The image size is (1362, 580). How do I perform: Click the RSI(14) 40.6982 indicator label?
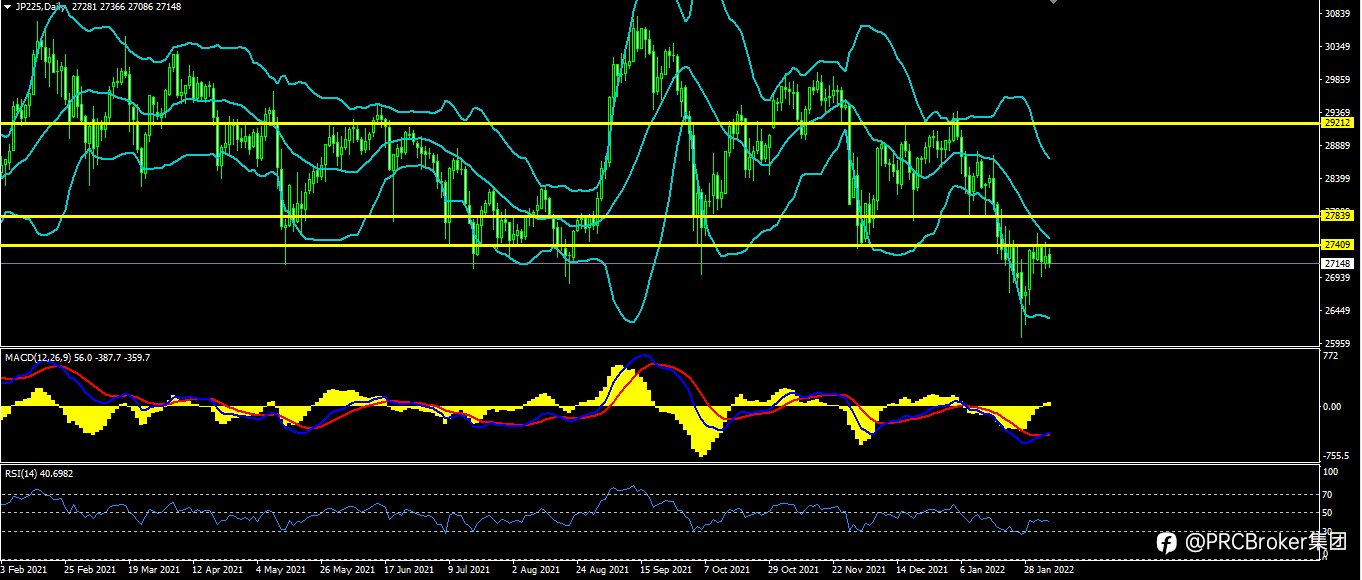[x=39, y=473]
